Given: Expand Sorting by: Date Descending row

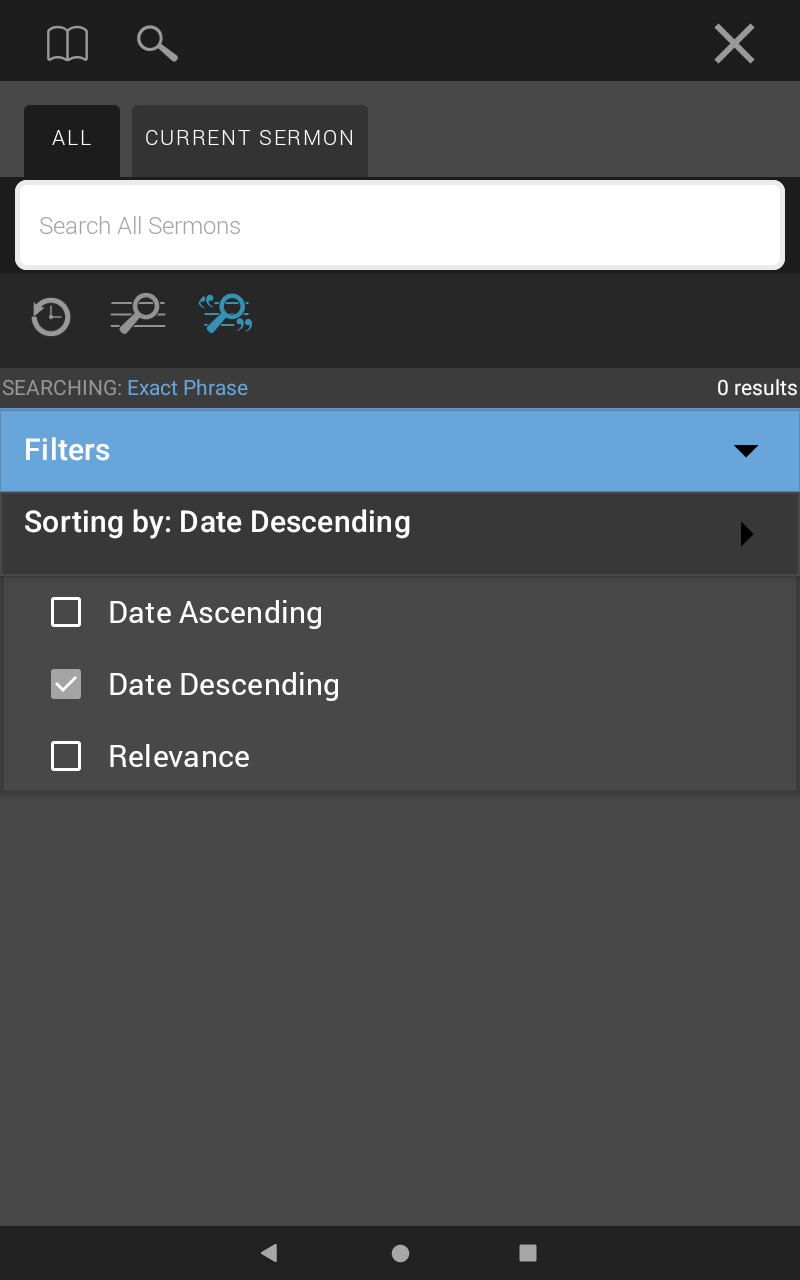Looking at the screenshot, I should tap(400, 533).
